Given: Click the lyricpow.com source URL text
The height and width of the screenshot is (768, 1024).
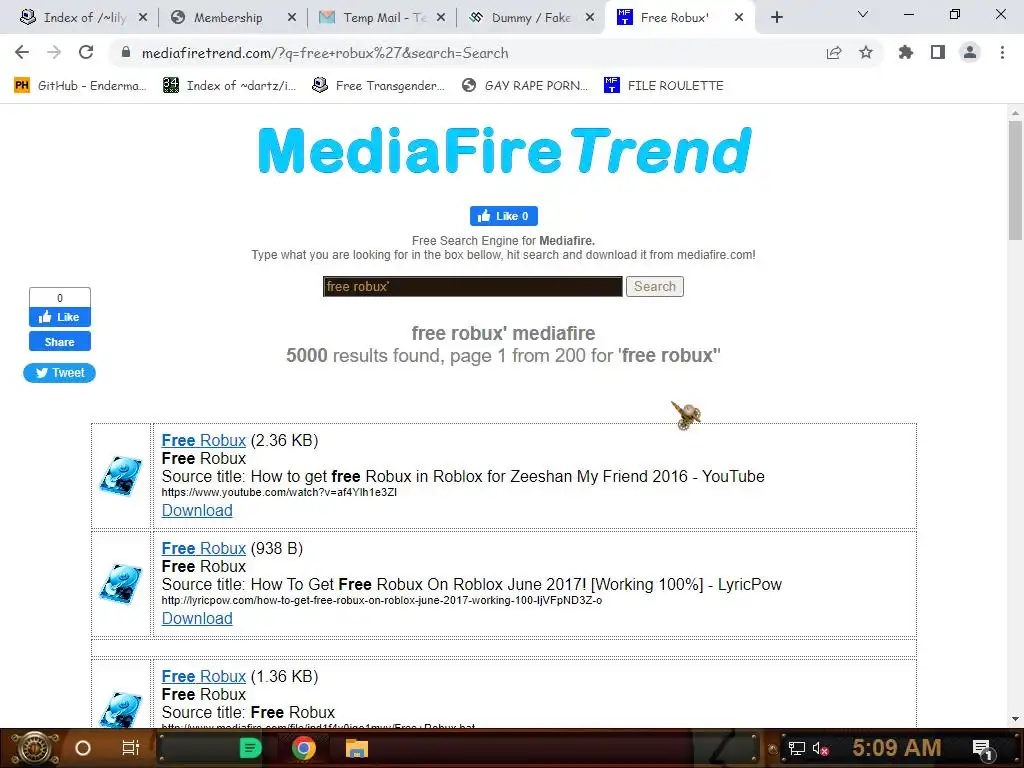Looking at the screenshot, I should click(x=382, y=600).
